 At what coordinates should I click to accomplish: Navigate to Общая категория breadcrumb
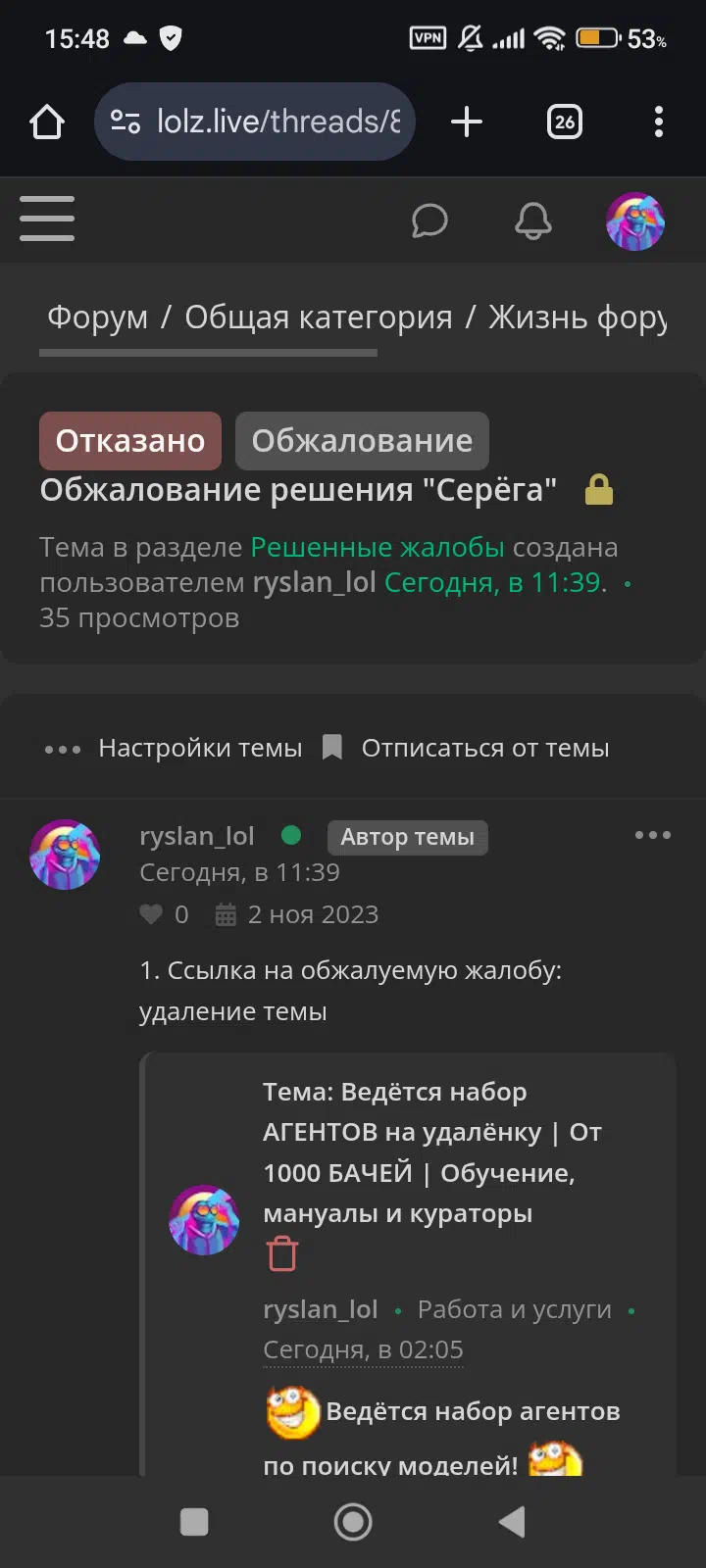click(319, 317)
